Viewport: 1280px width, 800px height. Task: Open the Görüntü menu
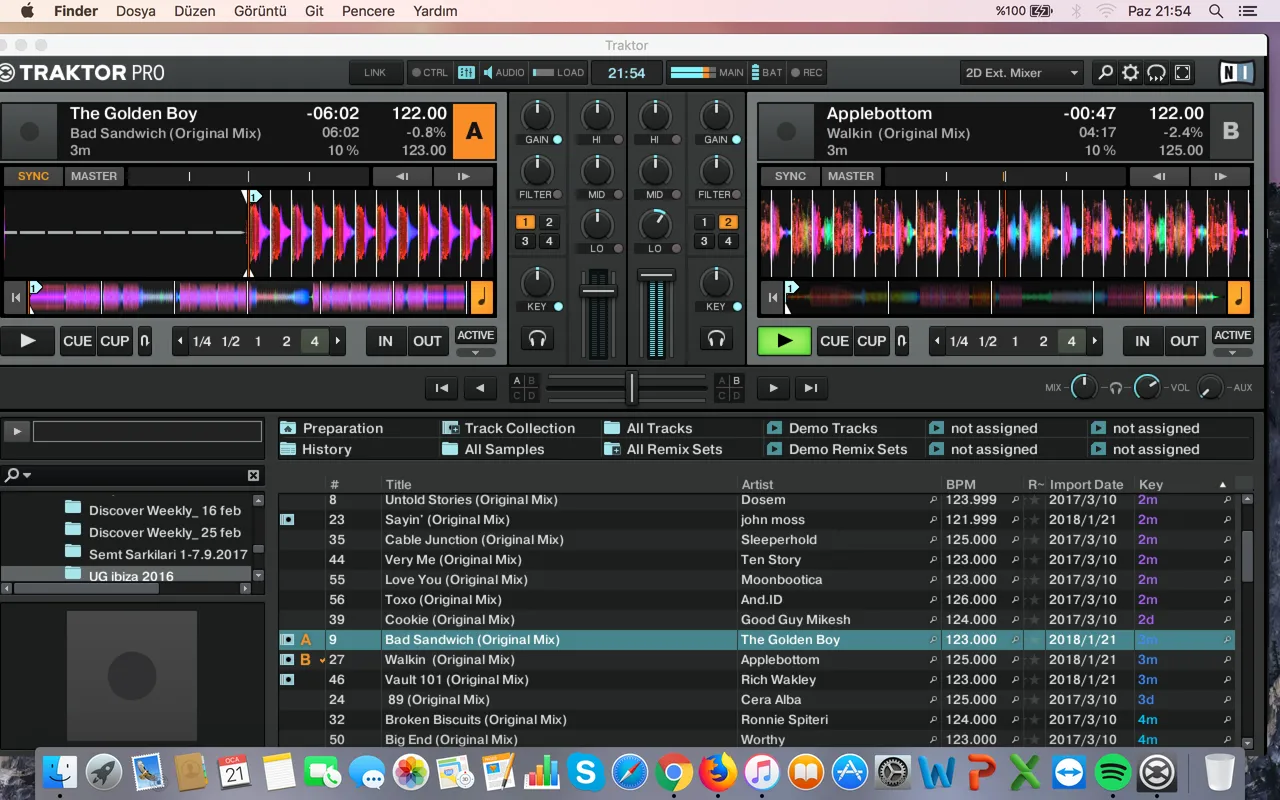260,11
